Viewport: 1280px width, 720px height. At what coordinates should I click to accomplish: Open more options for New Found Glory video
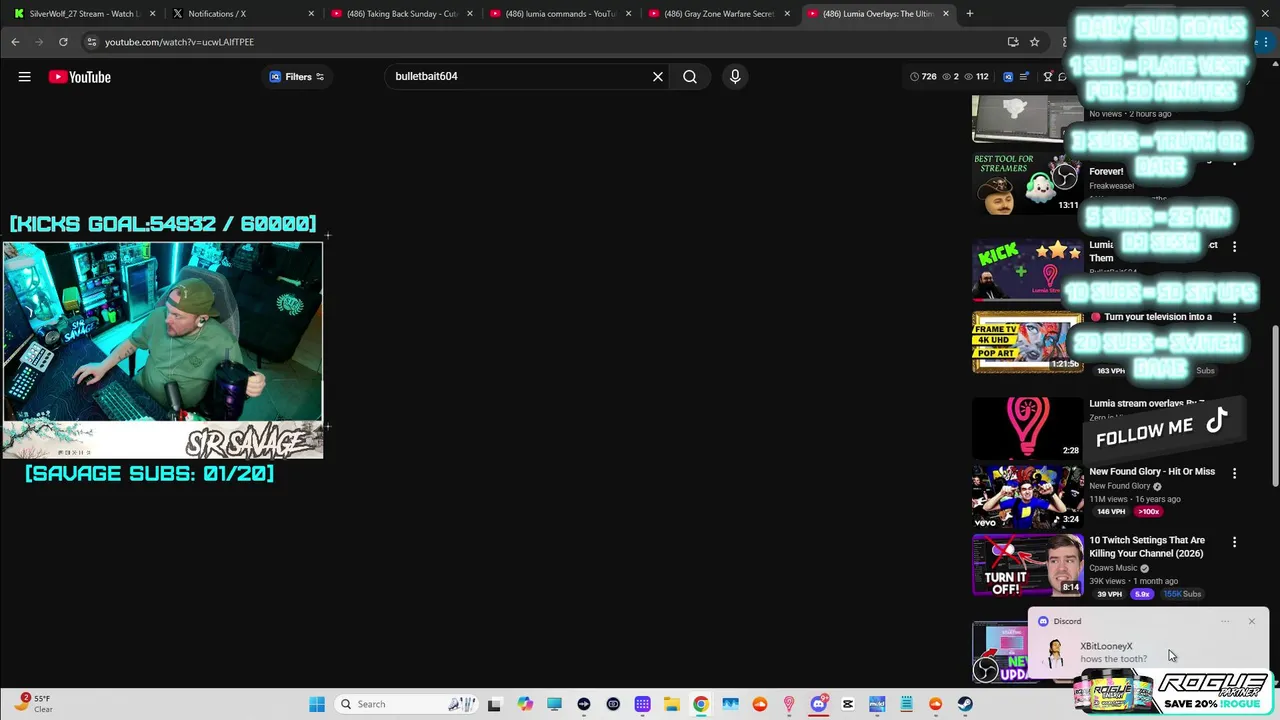pyautogui.click(x=1234, y=473)
